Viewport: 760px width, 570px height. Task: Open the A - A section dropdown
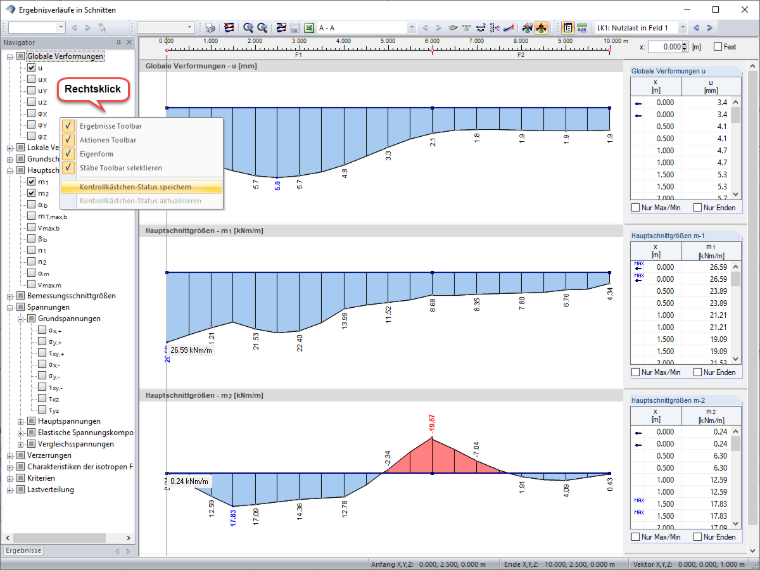(412, 28)
